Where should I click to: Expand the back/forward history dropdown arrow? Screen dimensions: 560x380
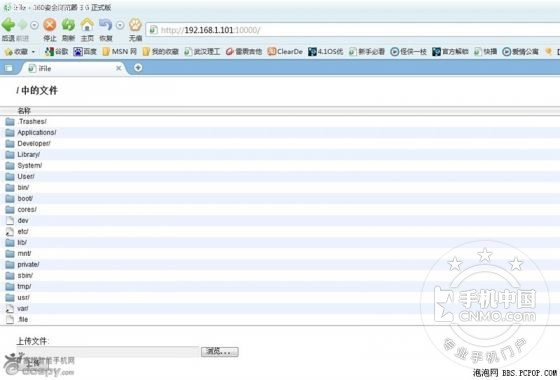[x=34, y=25]
